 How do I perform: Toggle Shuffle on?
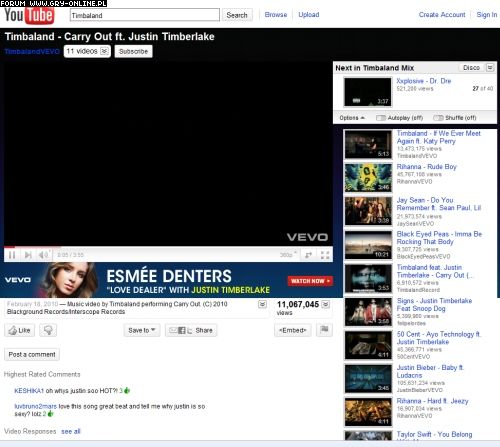point(455,118)
